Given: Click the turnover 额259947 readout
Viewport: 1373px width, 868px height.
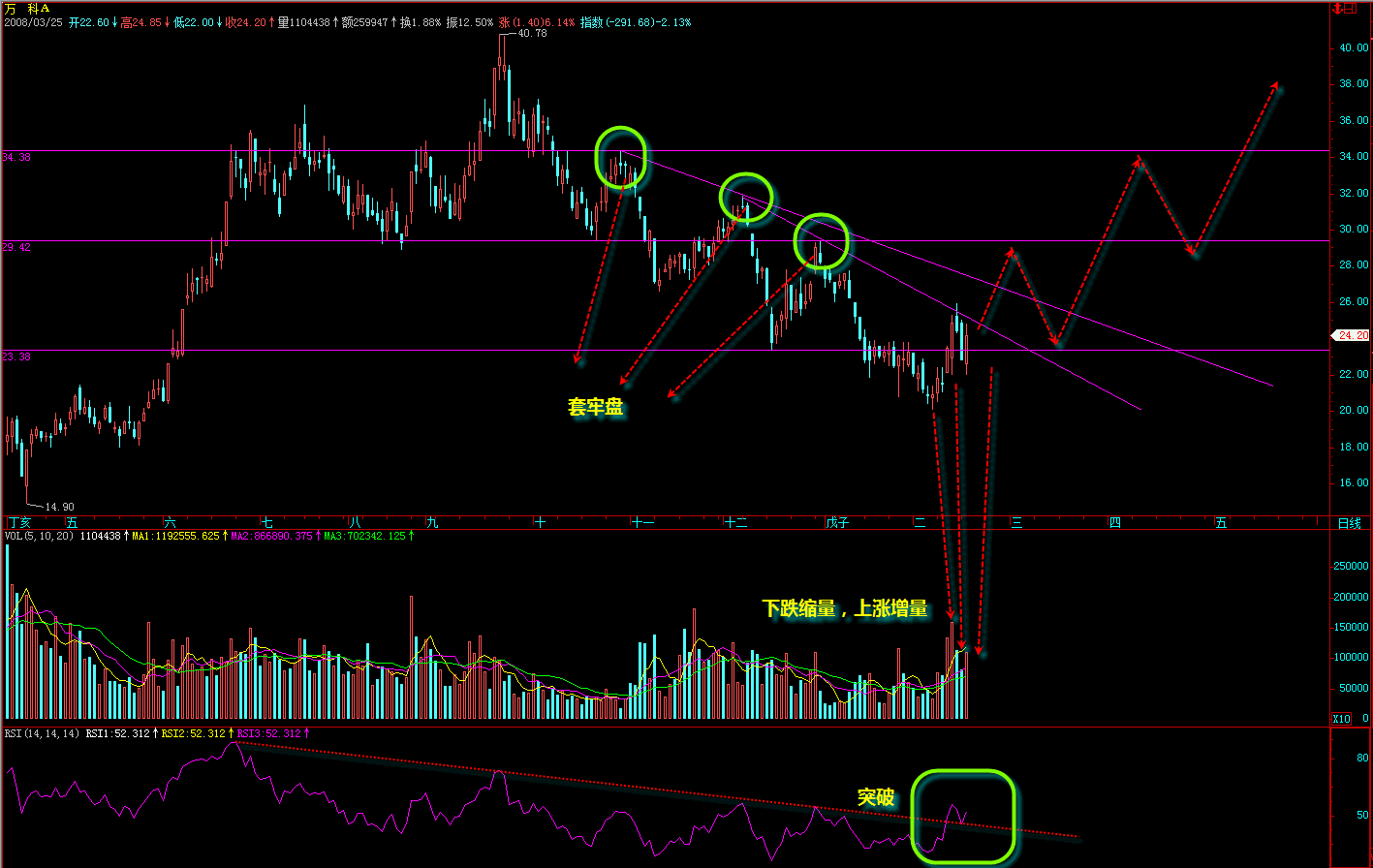Looking at the screenshot, I should click(x=364, y=21).
